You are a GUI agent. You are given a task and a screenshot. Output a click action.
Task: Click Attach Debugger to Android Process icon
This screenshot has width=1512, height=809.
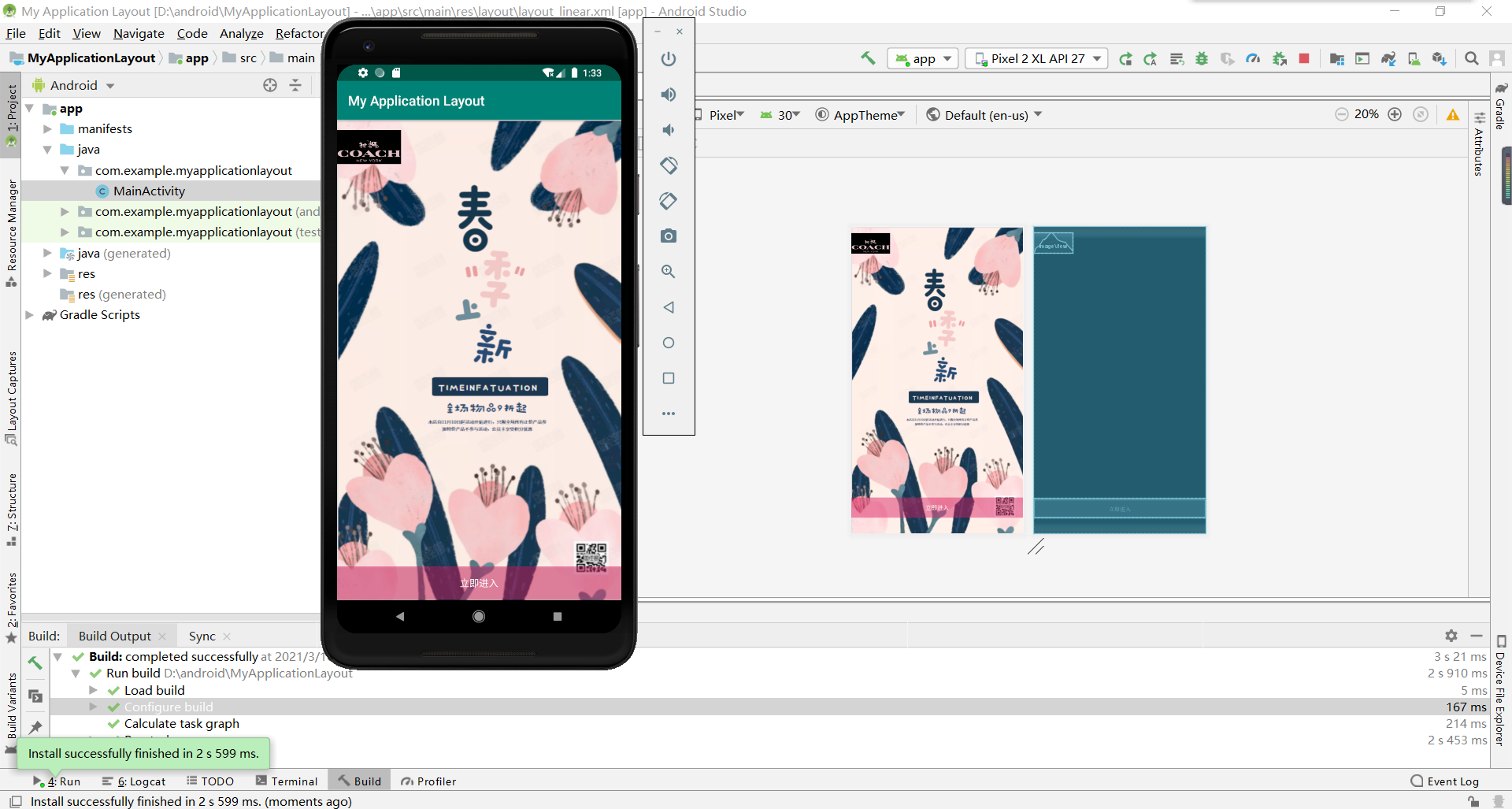1279,58
